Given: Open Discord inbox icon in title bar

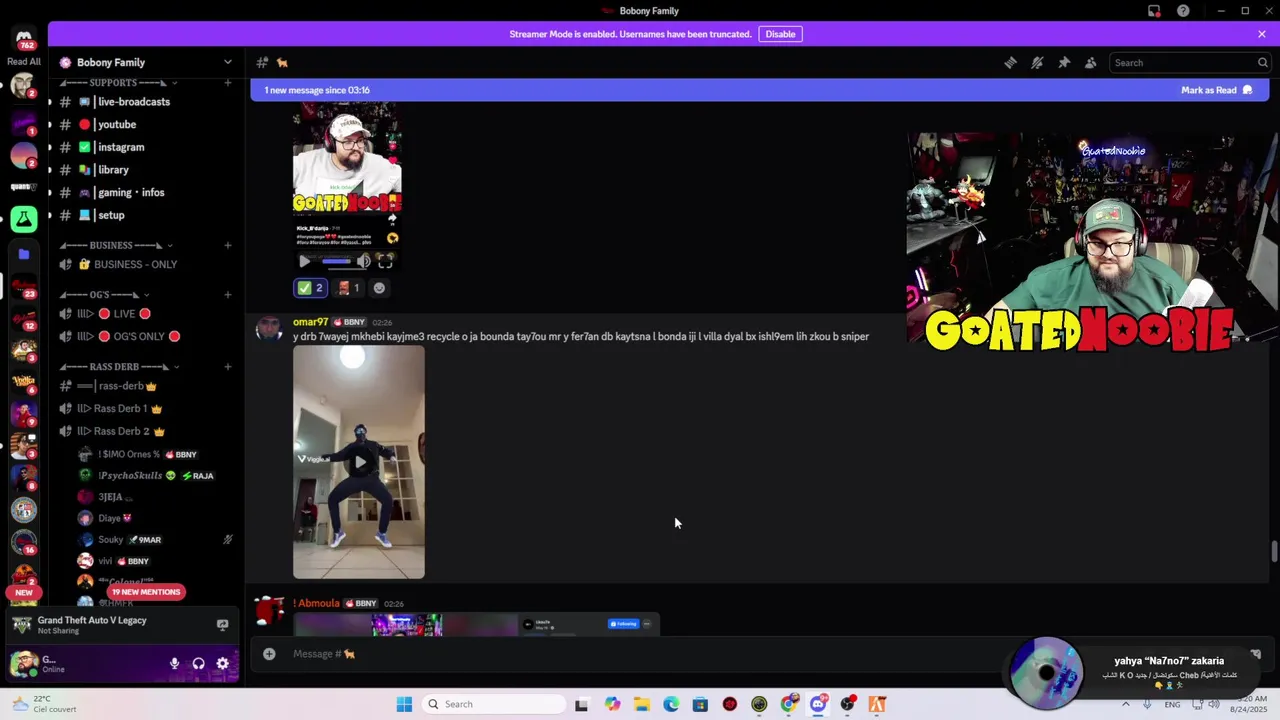Looking at the screenshot, I should (1154, 11).
